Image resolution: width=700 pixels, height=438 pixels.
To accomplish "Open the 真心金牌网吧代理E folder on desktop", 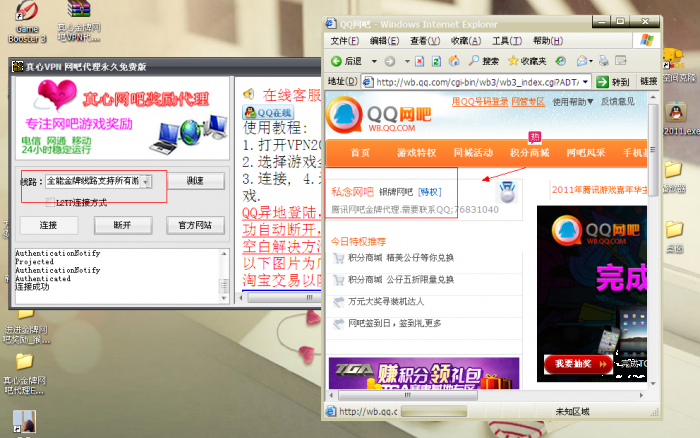I will point(24,374).
